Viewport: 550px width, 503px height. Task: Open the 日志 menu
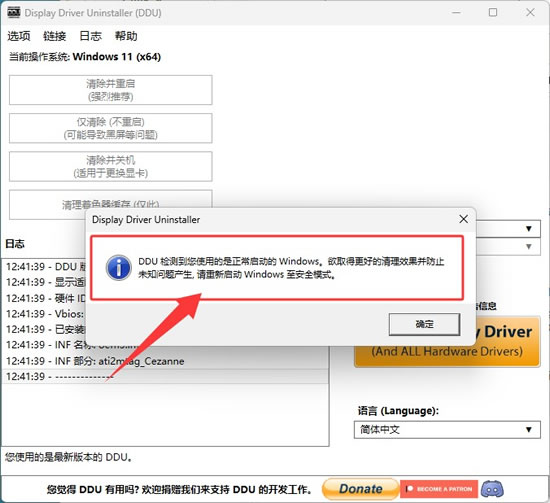point(90,36)
